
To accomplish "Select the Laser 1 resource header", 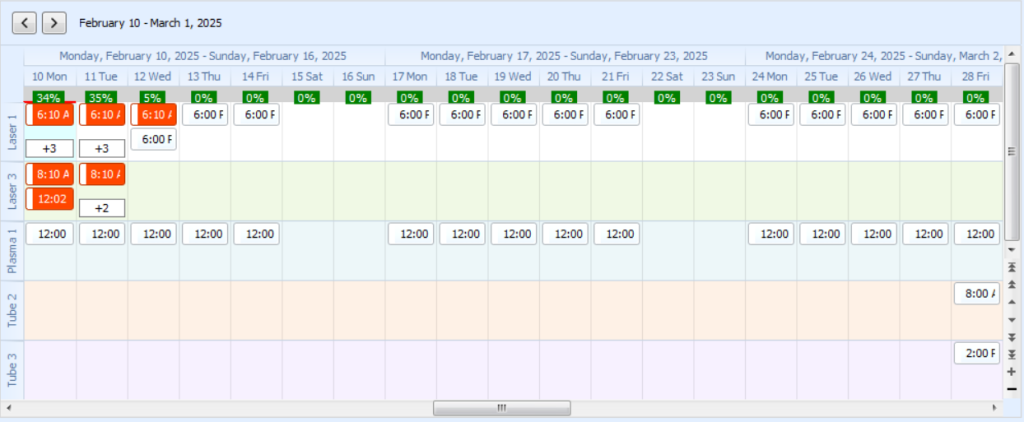I will (x=12, y=132).
